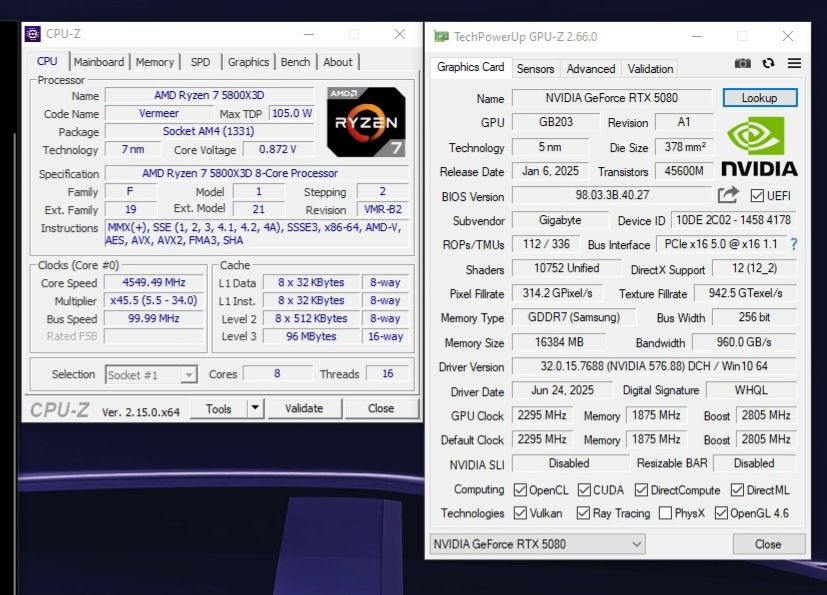The width and height of the screenshot is (827, 595).
Task: Click GPU-Z refresh icon
Action: (768, 63)
